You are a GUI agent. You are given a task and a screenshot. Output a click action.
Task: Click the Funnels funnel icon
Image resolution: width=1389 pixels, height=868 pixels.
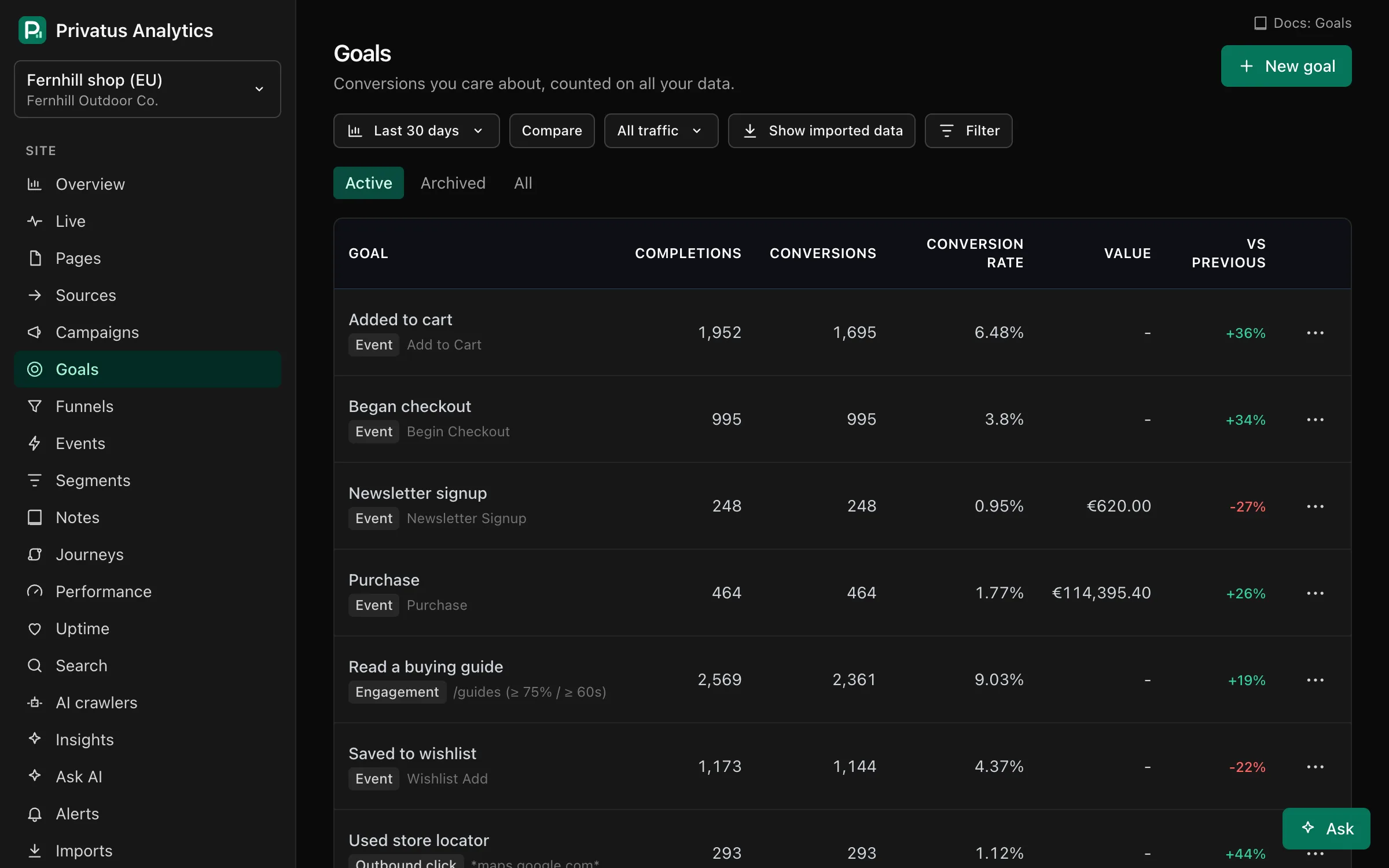pos(35,406)
